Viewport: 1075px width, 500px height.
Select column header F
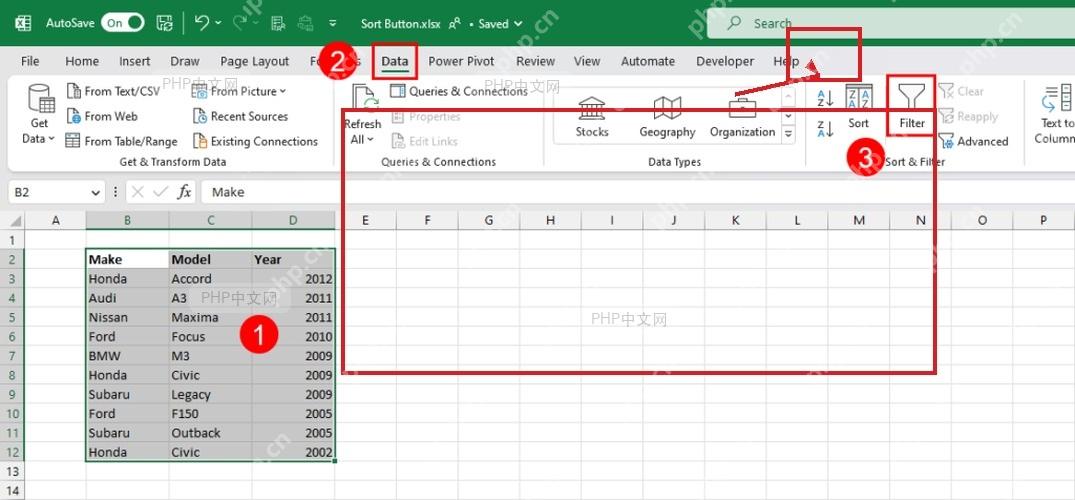427,220
